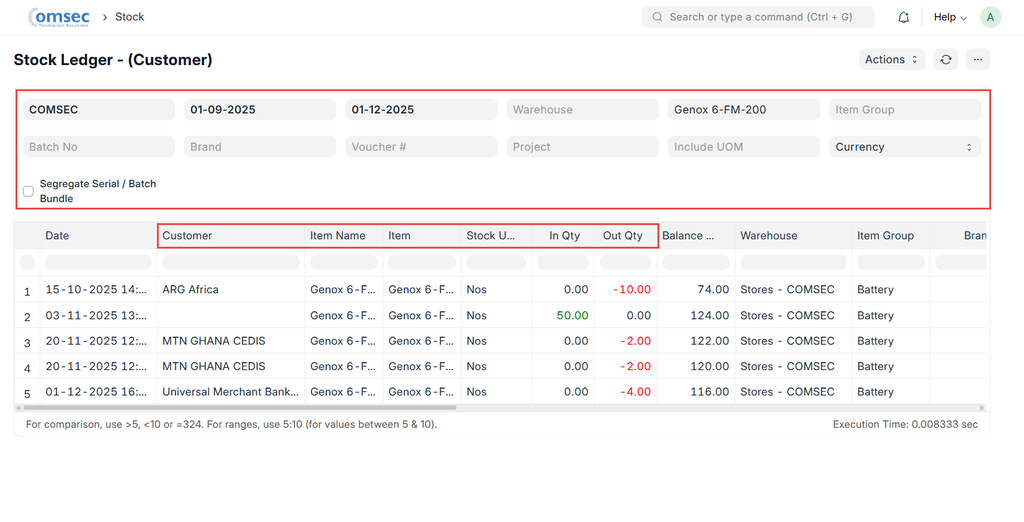The image size is (1024, 522).
Task: Click the search magnifier icon
Action: pyautogui.click(x=657, y=17)
